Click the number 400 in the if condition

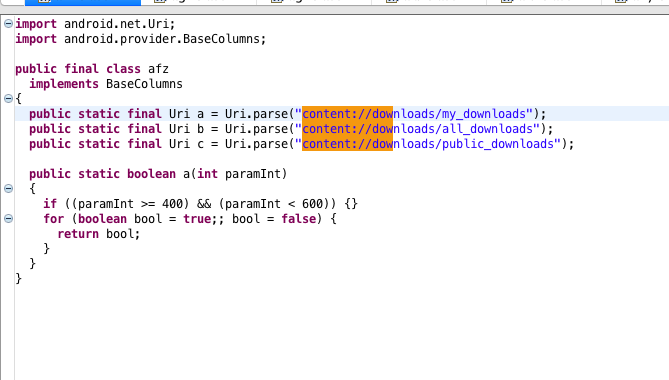[172, 204]
